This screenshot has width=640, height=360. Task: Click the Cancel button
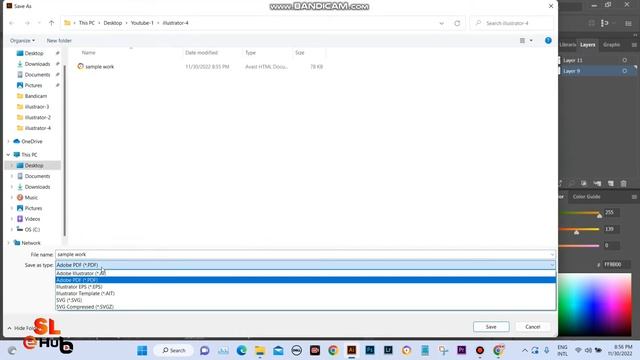tap(533, 327)
